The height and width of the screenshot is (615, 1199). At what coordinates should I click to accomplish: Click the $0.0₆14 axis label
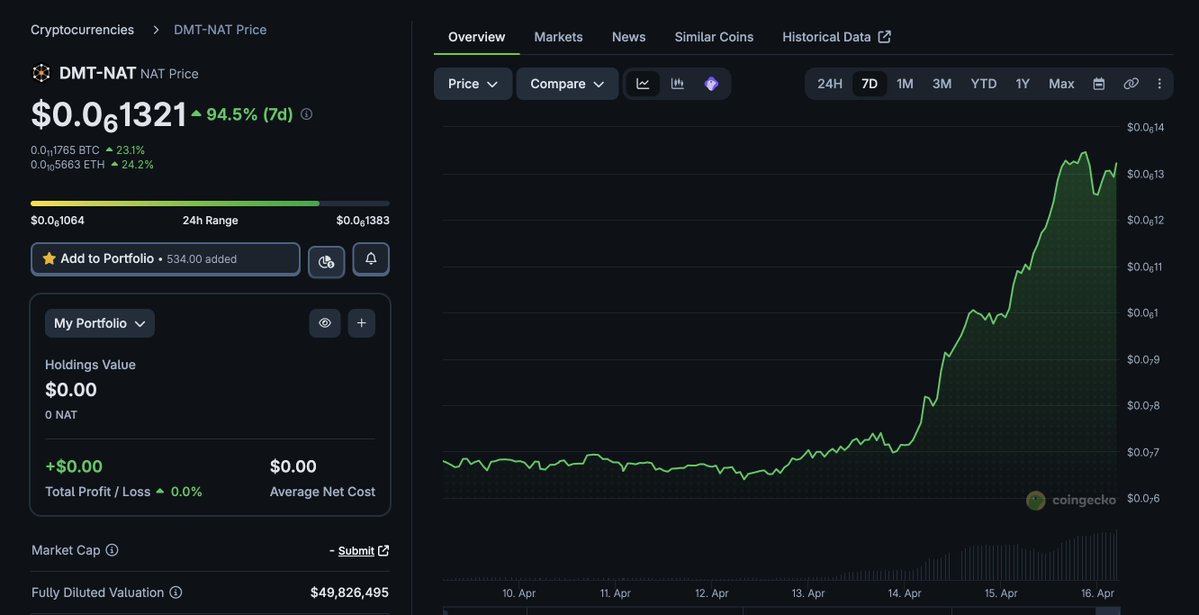tap(1145, 128)
